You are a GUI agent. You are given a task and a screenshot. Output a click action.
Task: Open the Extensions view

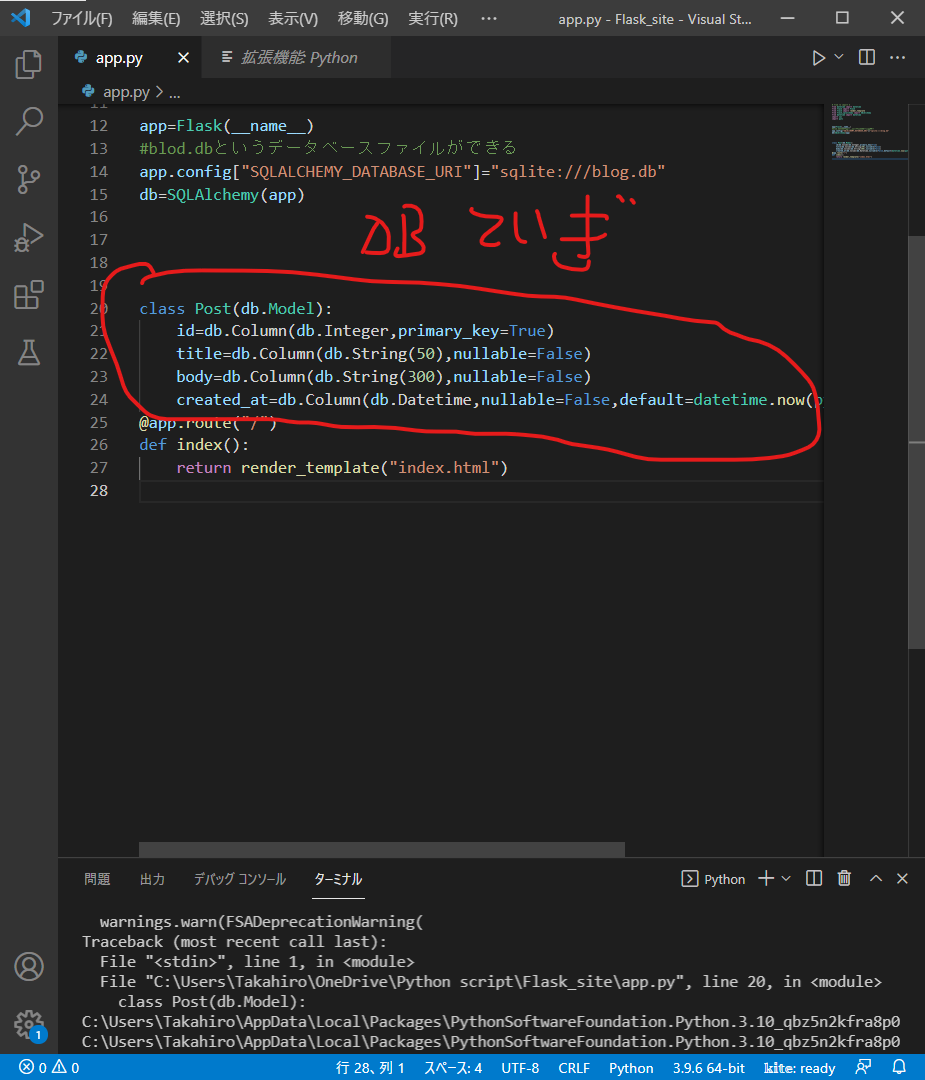pos(29,295)
